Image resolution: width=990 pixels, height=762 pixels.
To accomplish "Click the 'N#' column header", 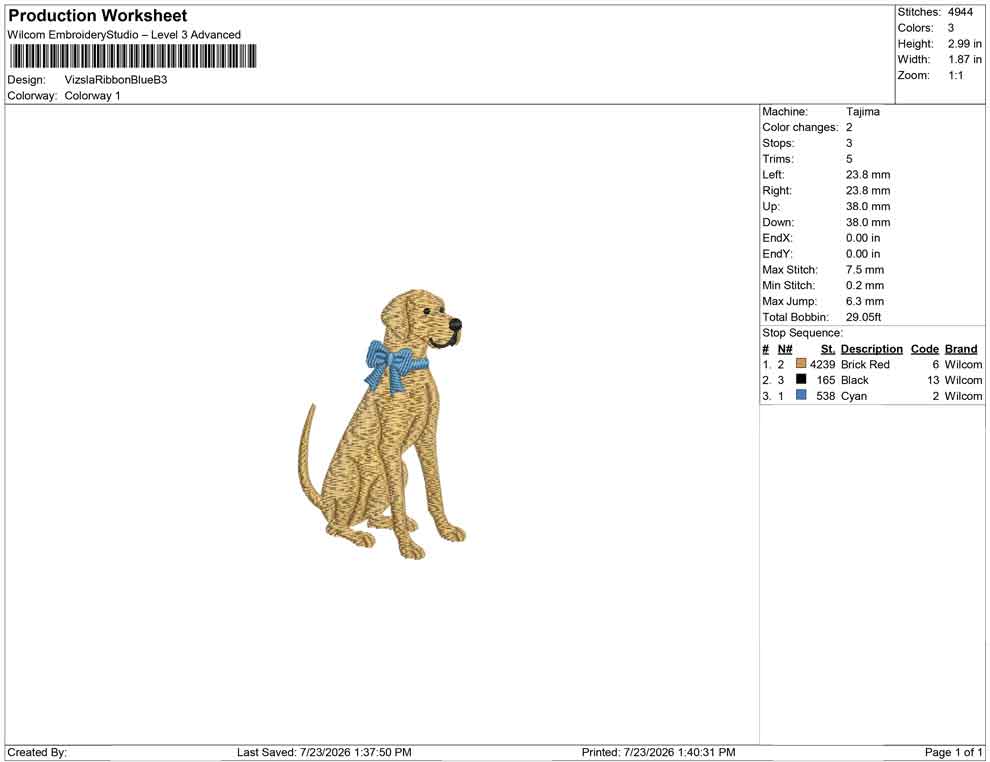I will [785, 349].
